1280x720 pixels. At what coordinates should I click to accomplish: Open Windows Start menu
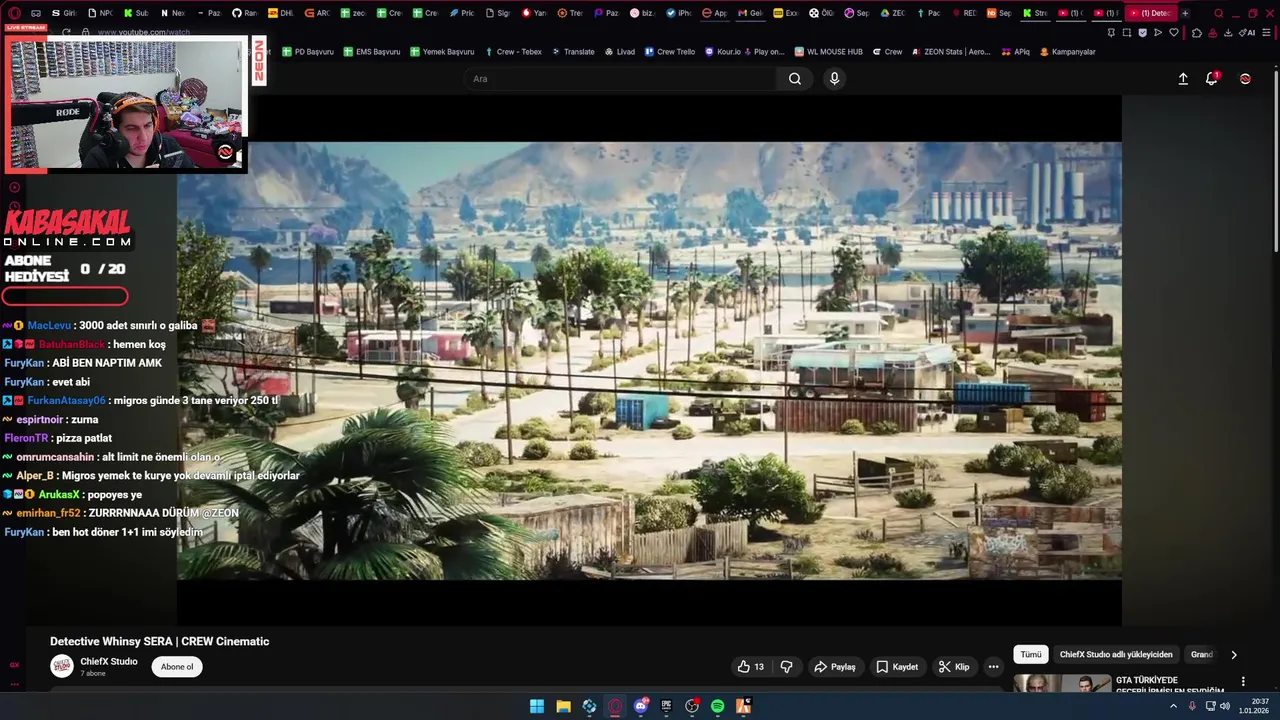click(x=537, y=706)
